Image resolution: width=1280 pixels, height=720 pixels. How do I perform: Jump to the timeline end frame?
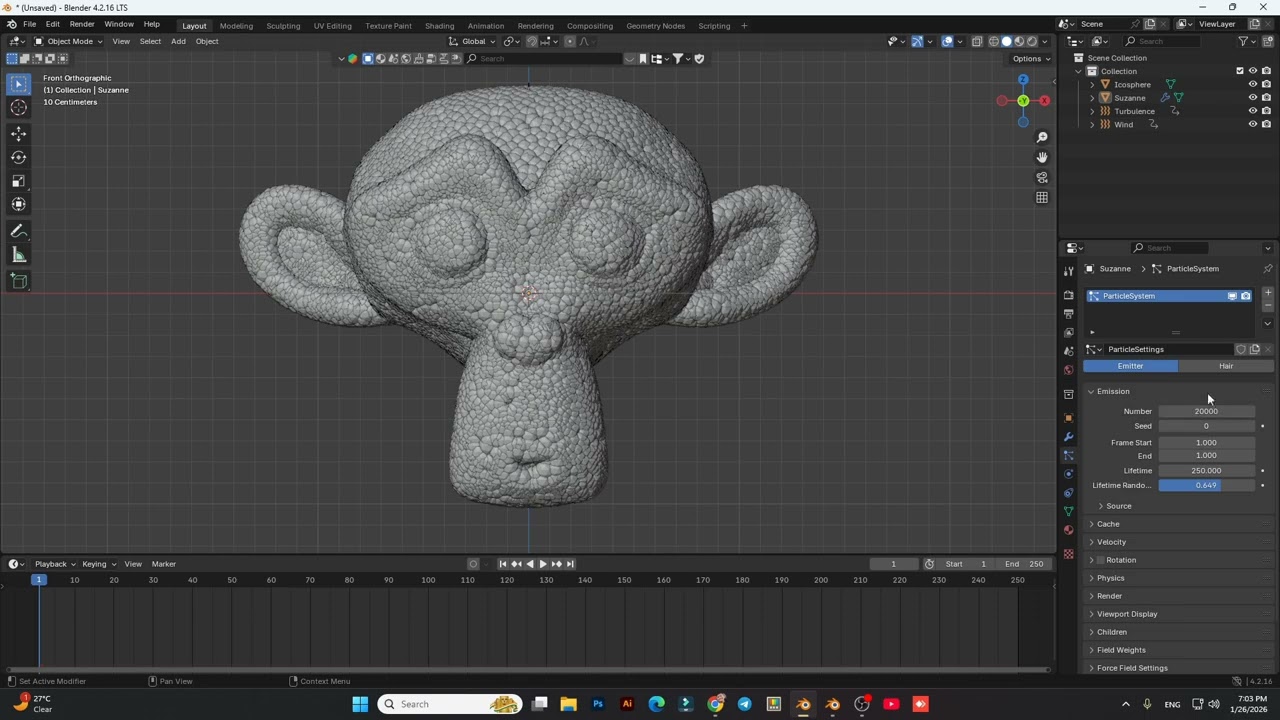coord(570,564)
